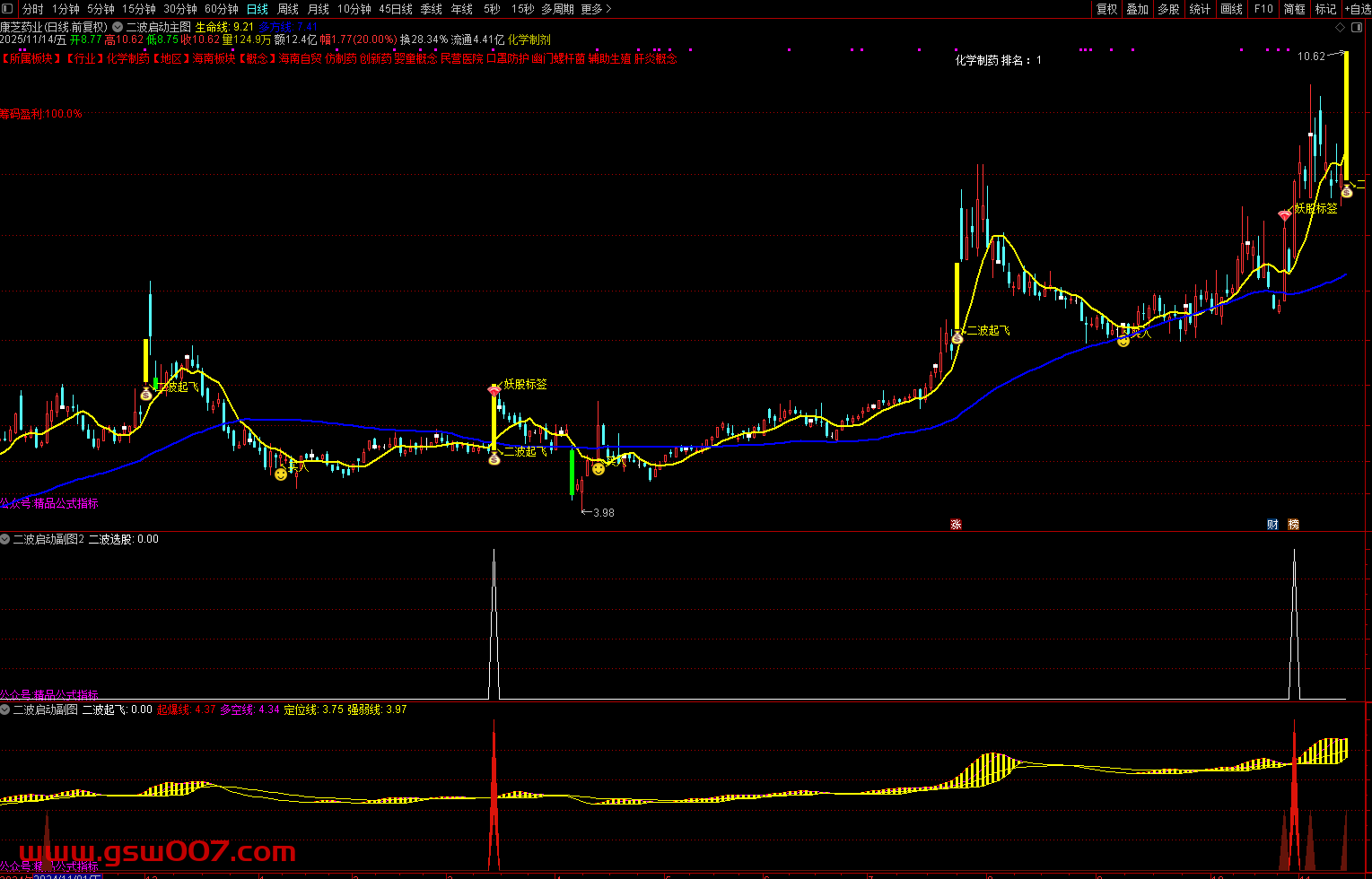Click the smiley face 买入 icon near 3.98 low

[598, 468]
